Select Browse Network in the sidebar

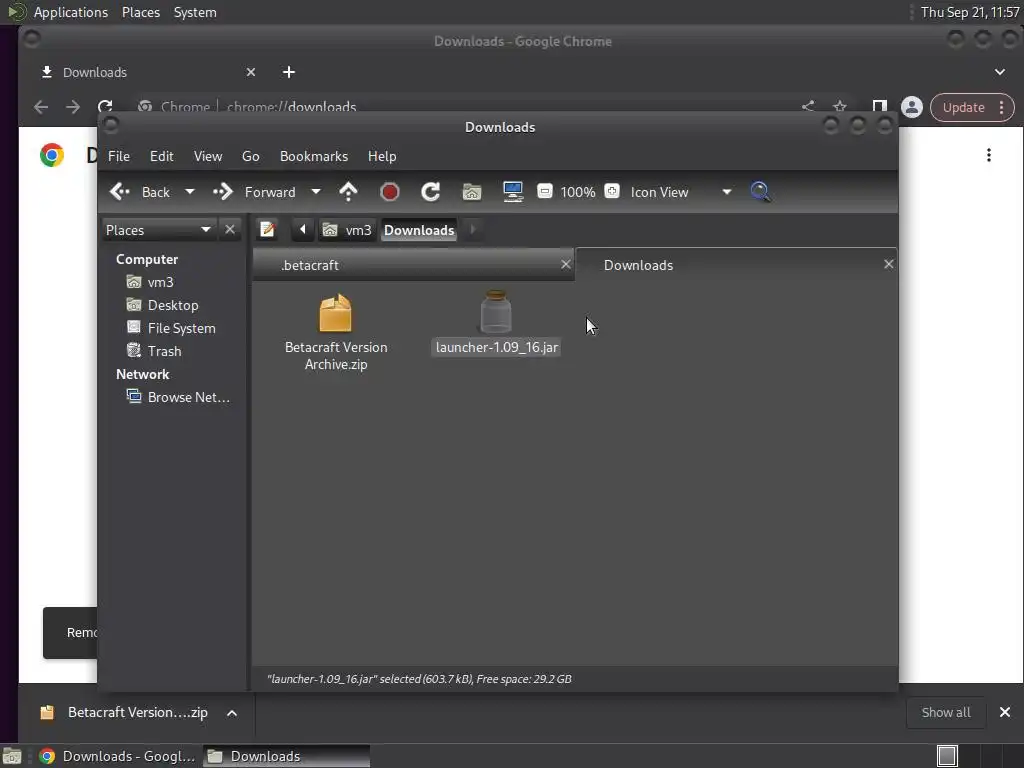(178, 397)
